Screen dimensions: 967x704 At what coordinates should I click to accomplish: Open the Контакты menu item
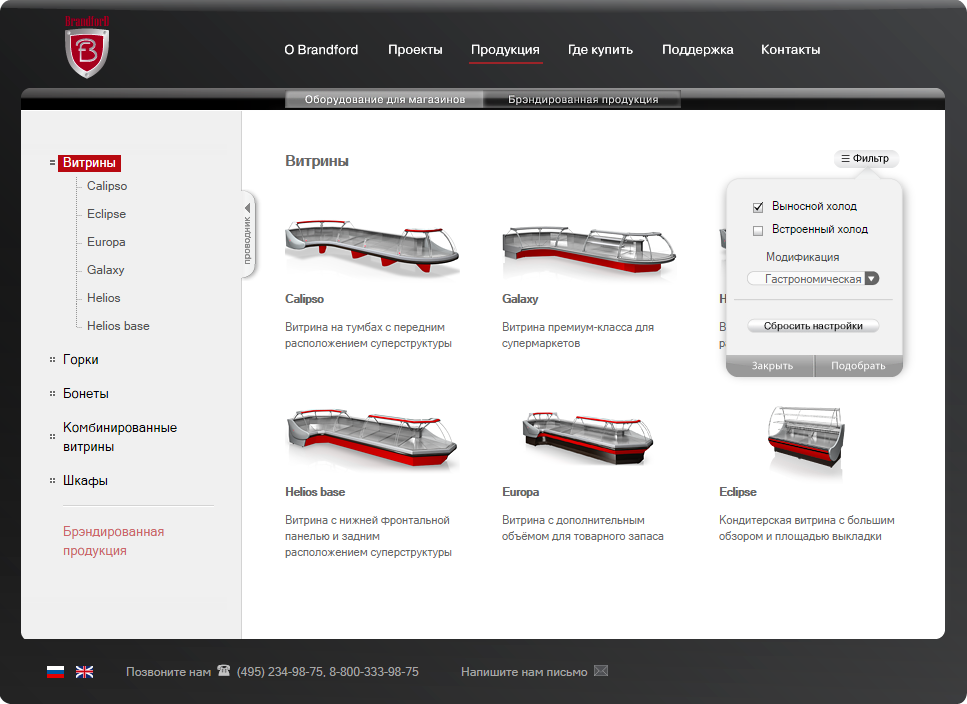(790, 49)
